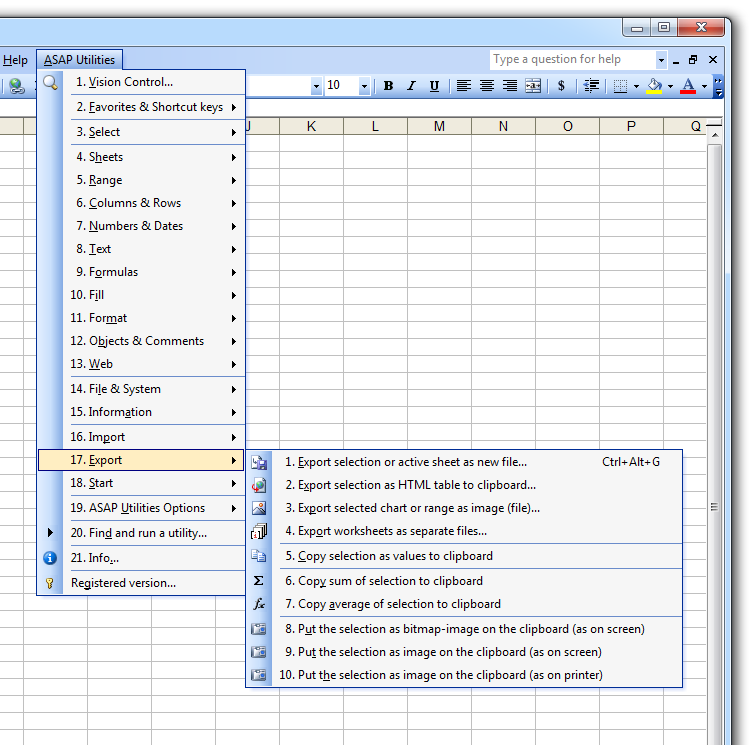Click the Font Color A icon
Viewport: 750px width, 745px height.
click(688, 86)
